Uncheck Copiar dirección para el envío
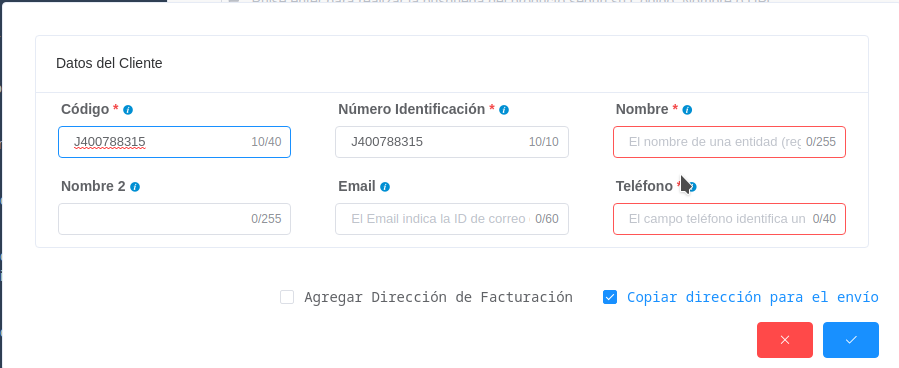Image resolution: width=899 pixels, height=368 pixels. point(610,297)
